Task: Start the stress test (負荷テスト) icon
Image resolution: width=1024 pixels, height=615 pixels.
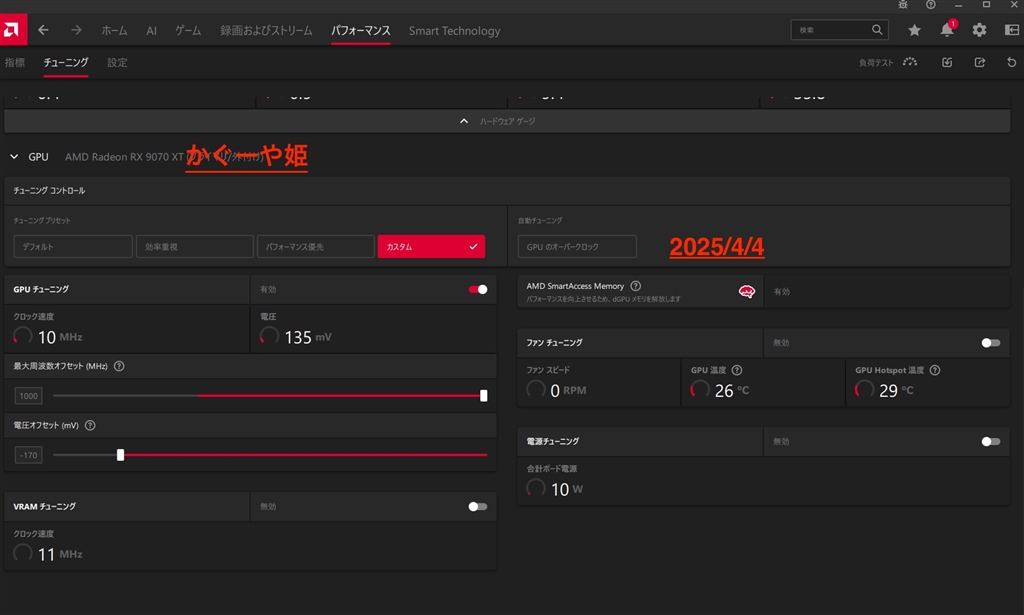Action: coord(910,62)
